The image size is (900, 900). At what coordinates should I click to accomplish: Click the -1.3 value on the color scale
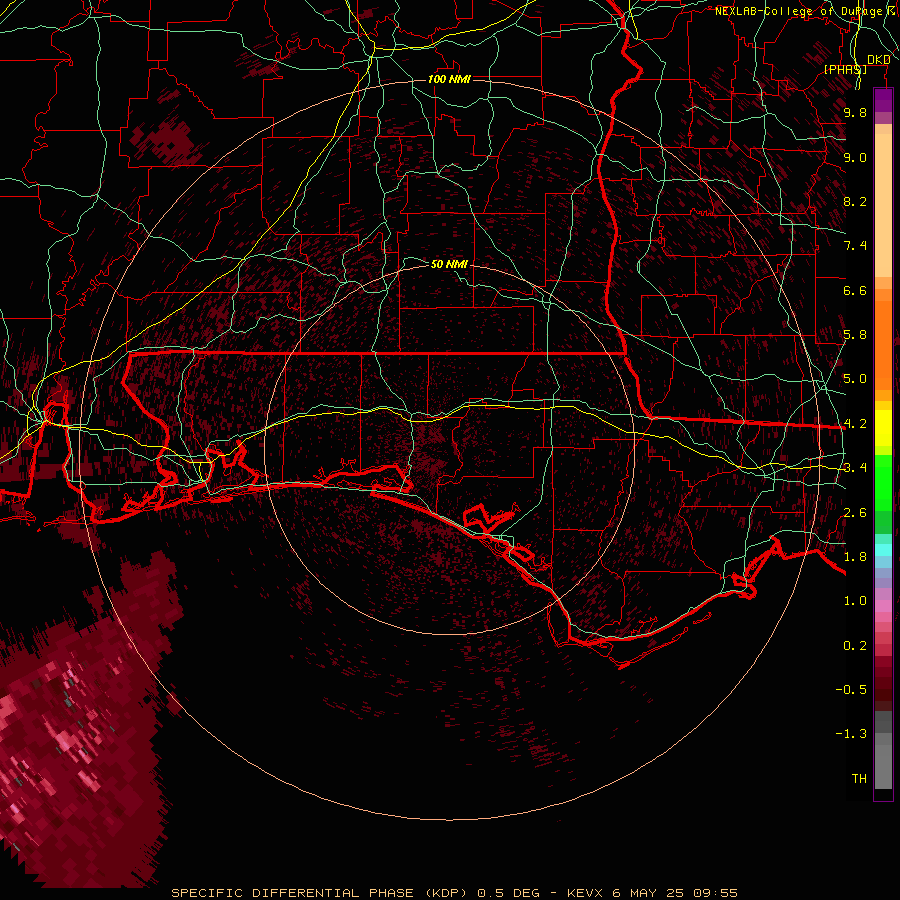pyautogui.click(x=851, y=734)
